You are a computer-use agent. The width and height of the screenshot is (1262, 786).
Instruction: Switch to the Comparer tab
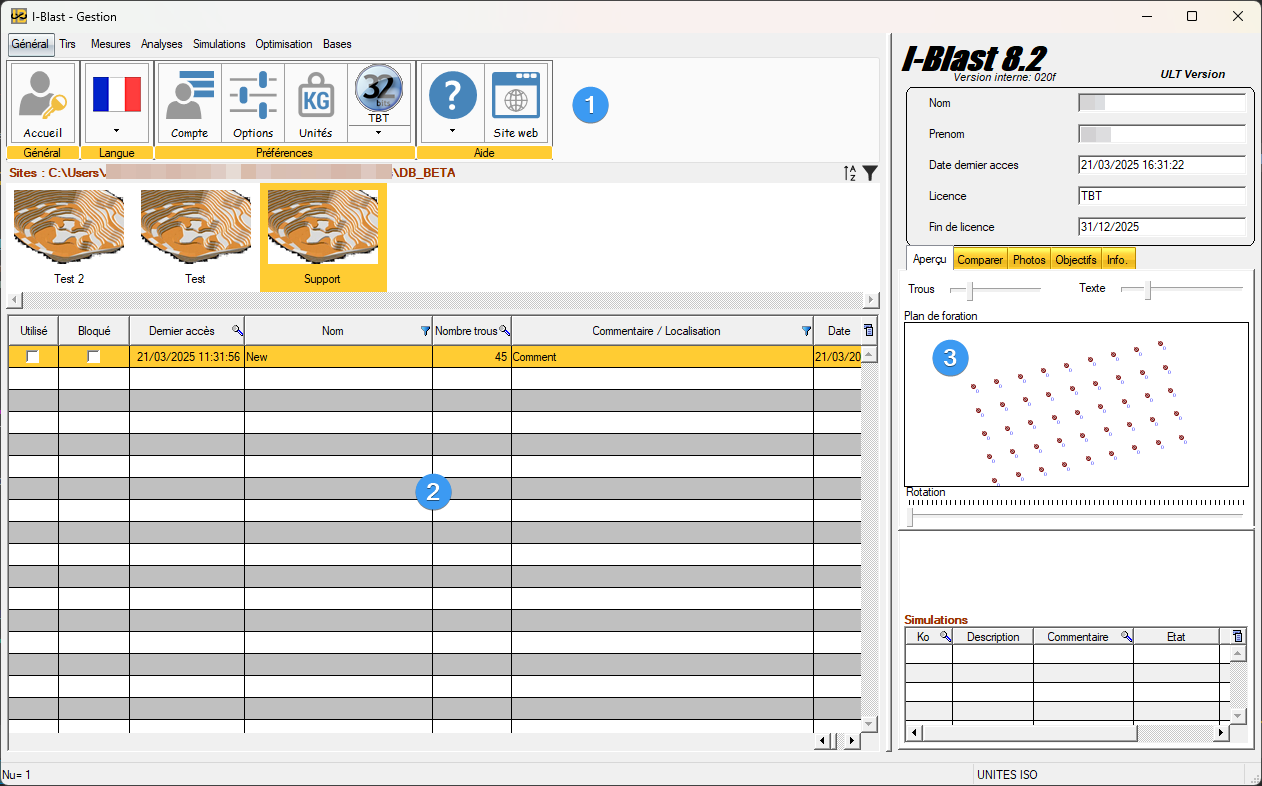980,260
